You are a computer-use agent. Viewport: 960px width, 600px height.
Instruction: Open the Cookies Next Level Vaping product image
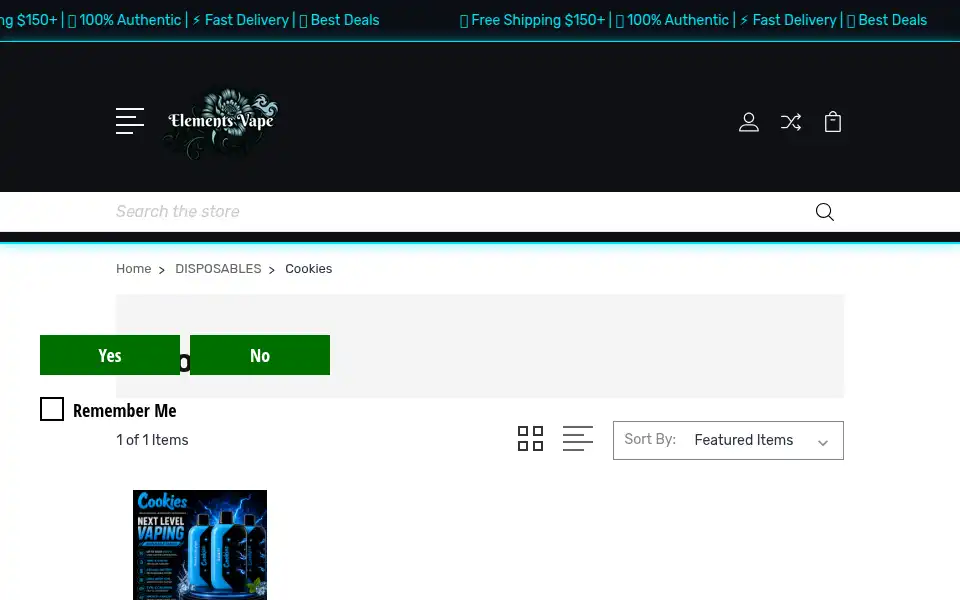[x=200, y=545]
